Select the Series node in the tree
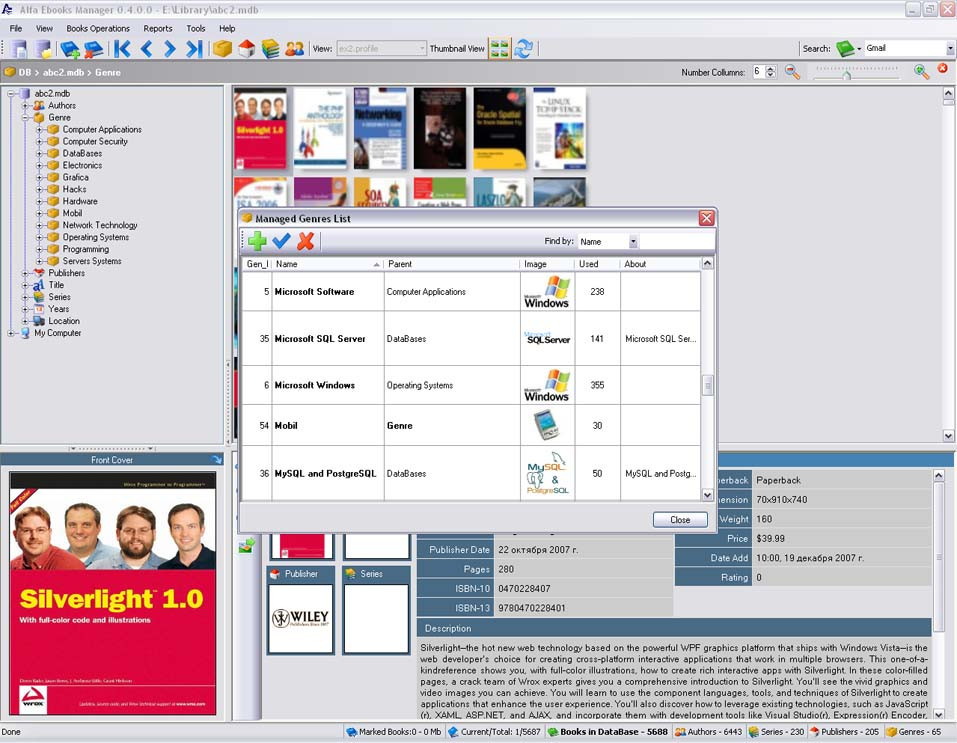The height and width of the screenshot is (743, 957). pos(59,297)
